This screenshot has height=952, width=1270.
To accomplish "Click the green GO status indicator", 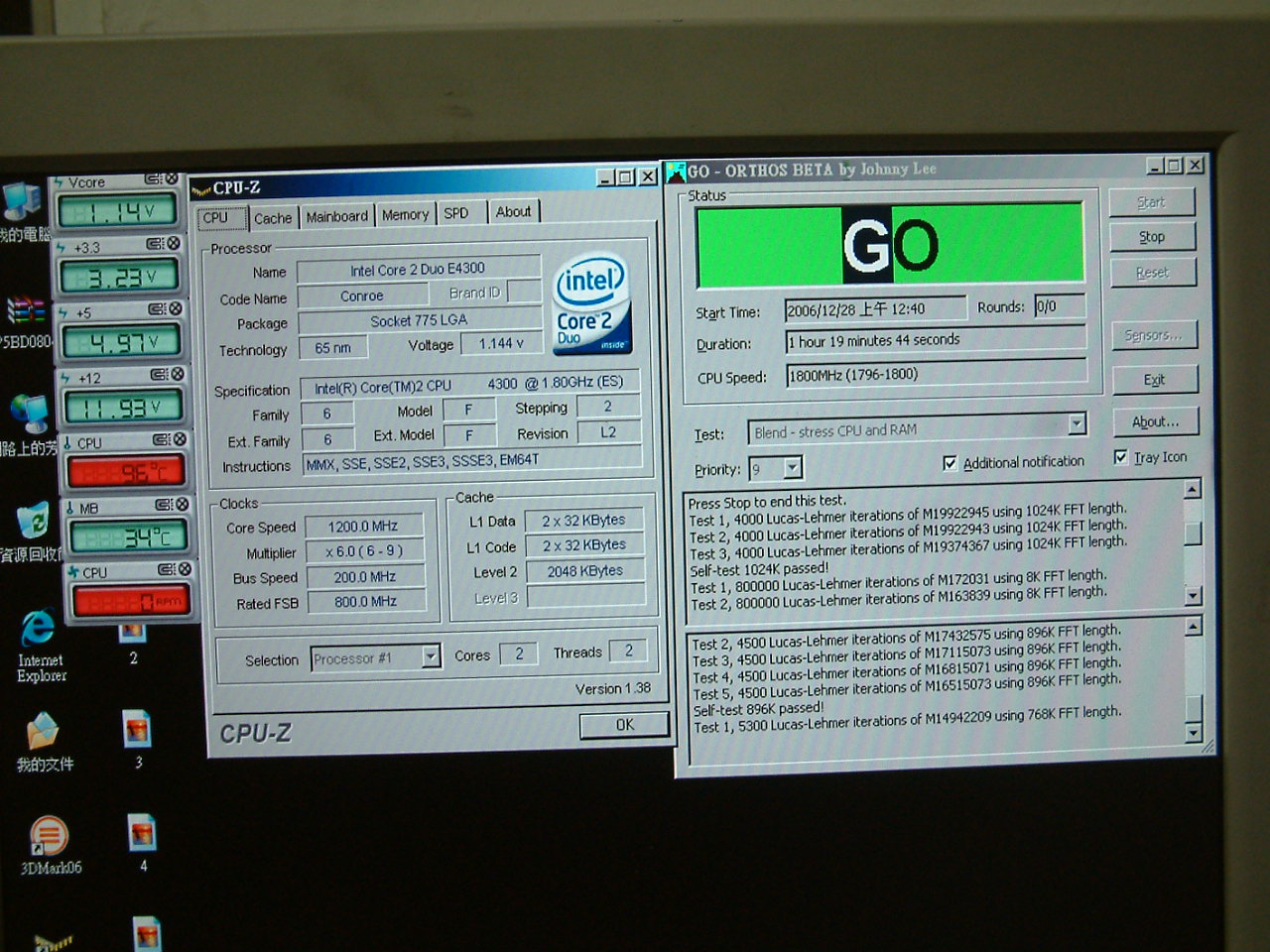I will 890,244.
